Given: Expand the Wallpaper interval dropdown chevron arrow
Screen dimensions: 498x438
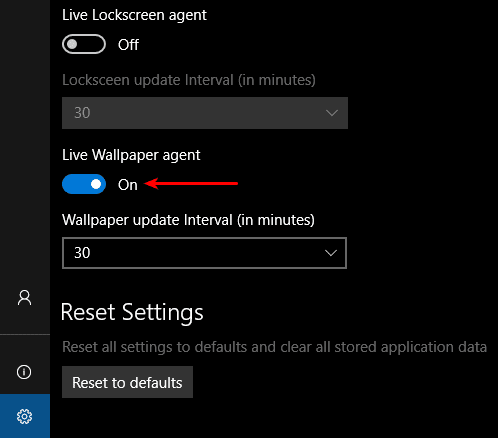Looking at the screenshot, I should pos(331,253).
